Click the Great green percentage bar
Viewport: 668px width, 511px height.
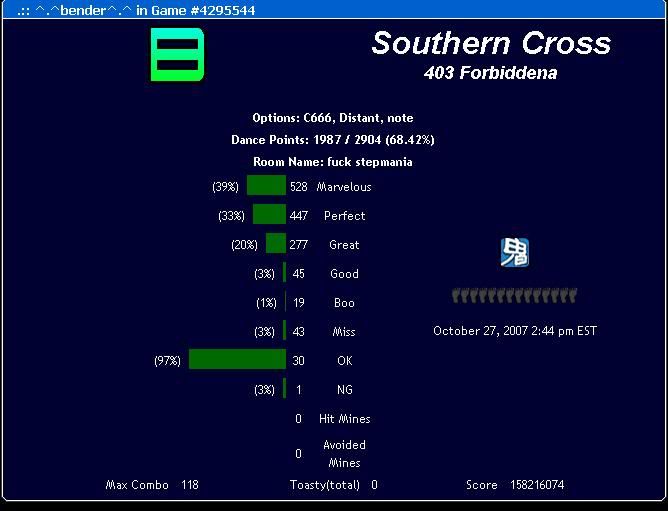(x=275, y=244)
